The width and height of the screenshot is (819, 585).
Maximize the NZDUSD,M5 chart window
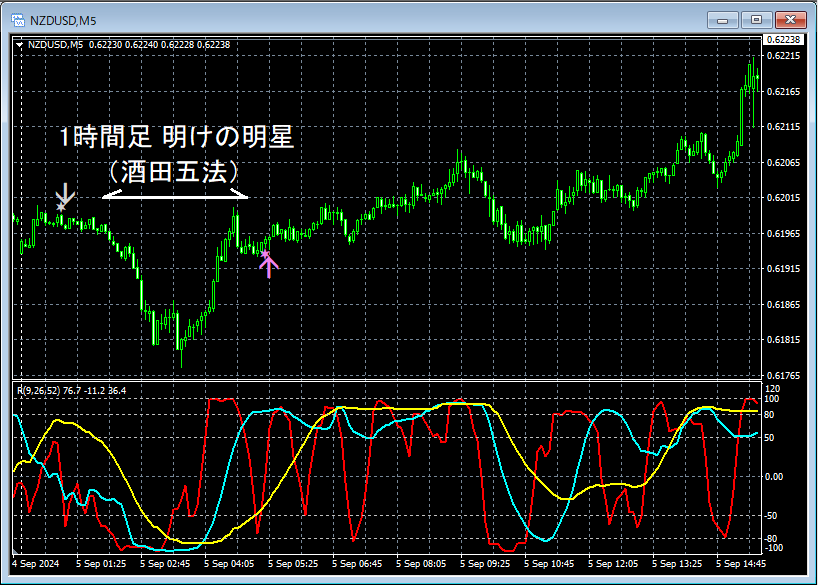[756, 20]
